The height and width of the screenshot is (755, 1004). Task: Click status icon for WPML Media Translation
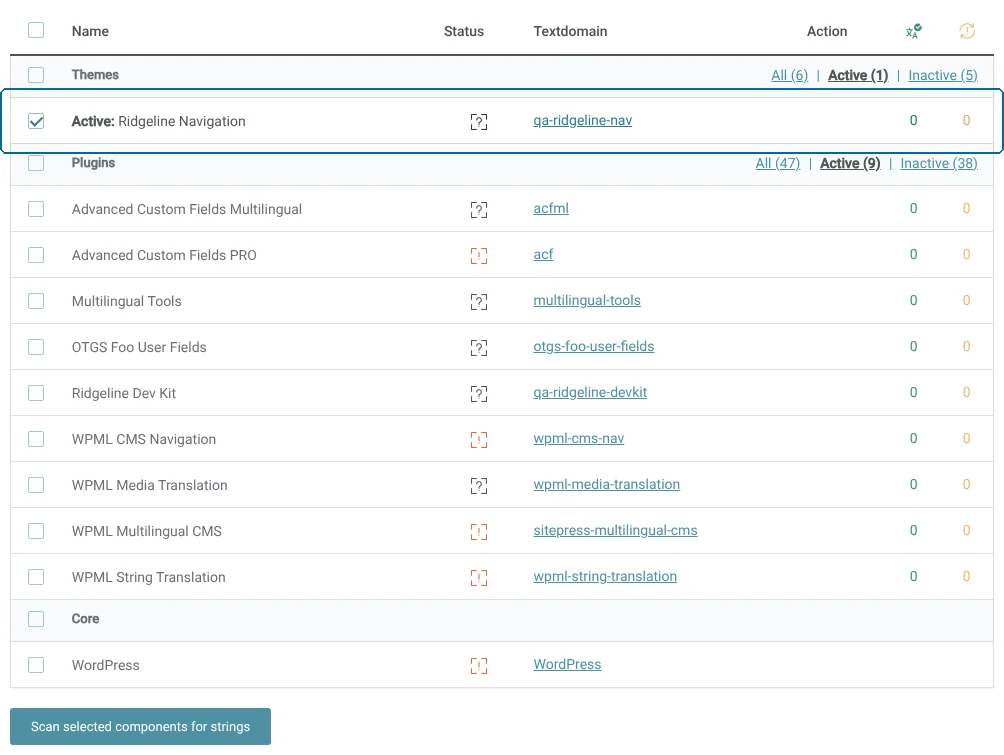tap(479, 485)
